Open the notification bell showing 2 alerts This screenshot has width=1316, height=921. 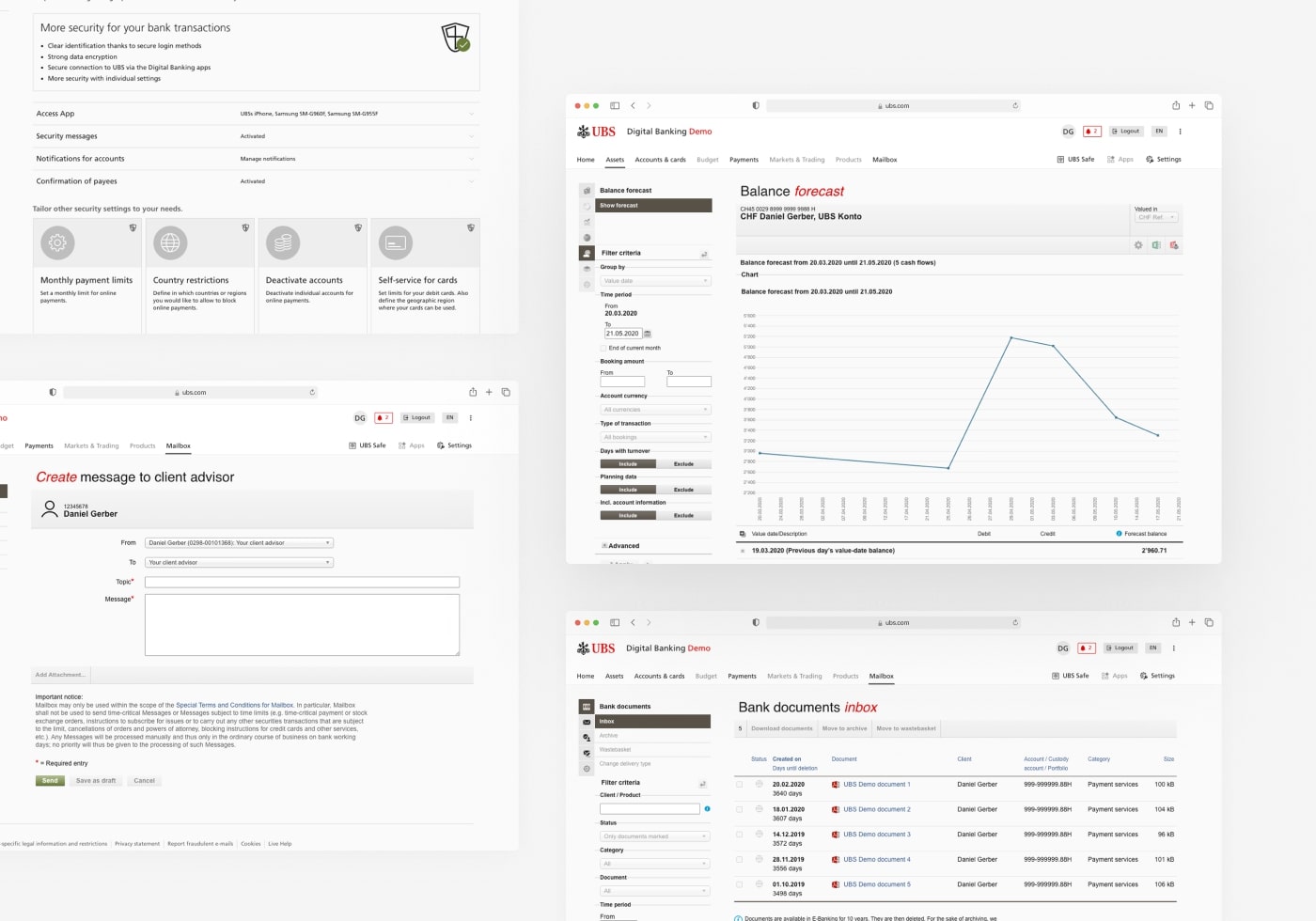point(1091,131)
